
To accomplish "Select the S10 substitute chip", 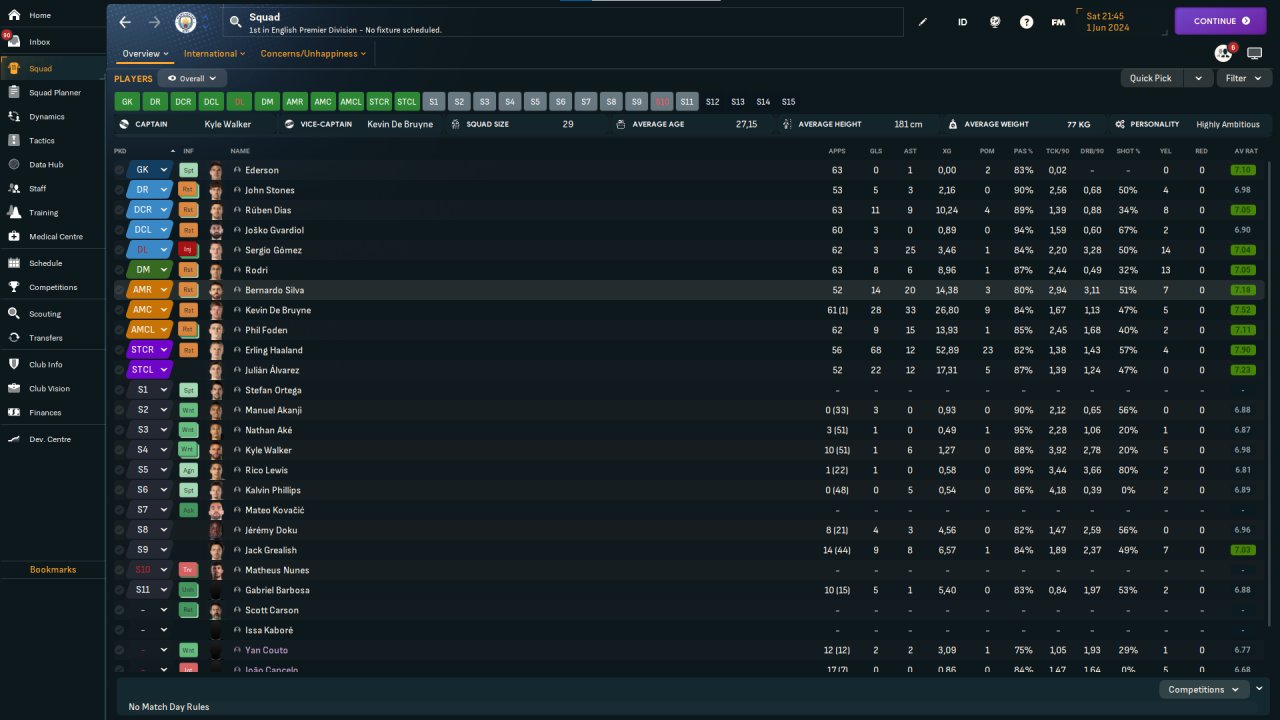I will (661, 101).
